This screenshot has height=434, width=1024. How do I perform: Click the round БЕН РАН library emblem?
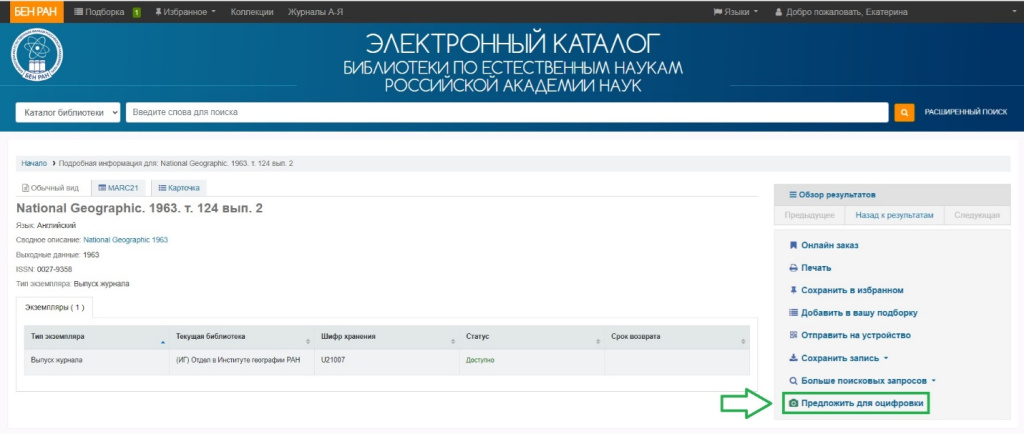tap(37, 56)
